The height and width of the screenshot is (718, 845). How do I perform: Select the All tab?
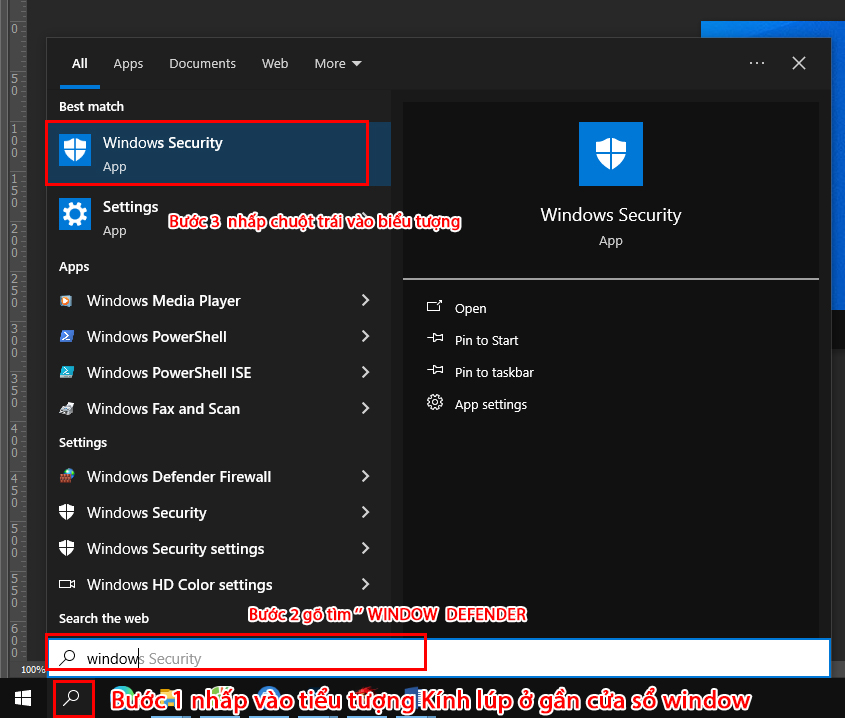[80, 64]
